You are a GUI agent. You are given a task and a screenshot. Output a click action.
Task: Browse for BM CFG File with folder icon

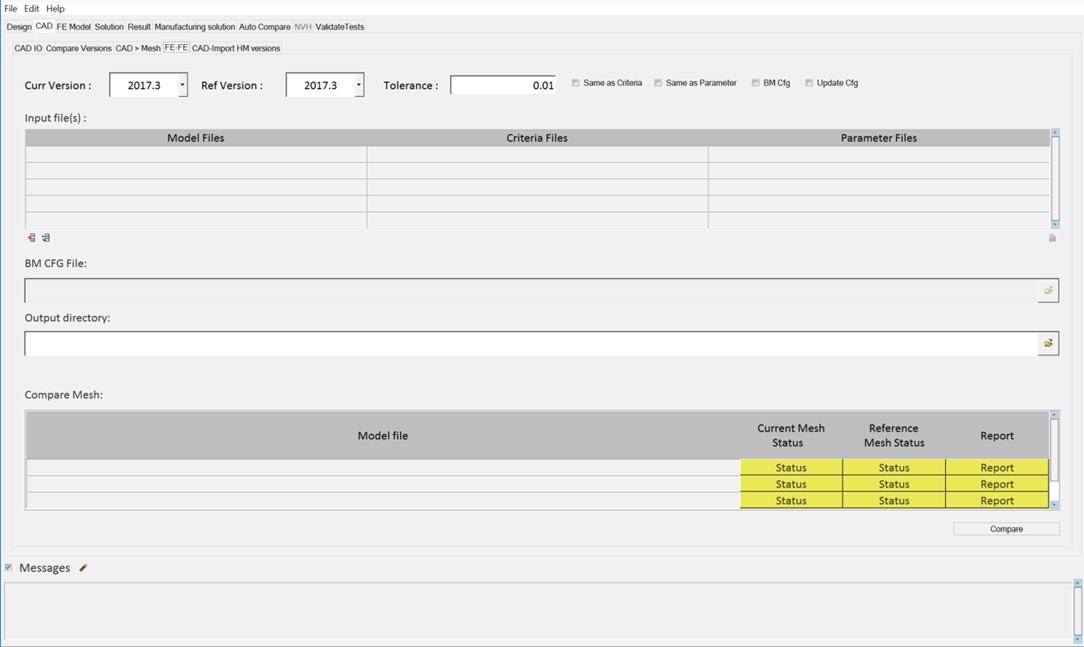pos(1048,291)
